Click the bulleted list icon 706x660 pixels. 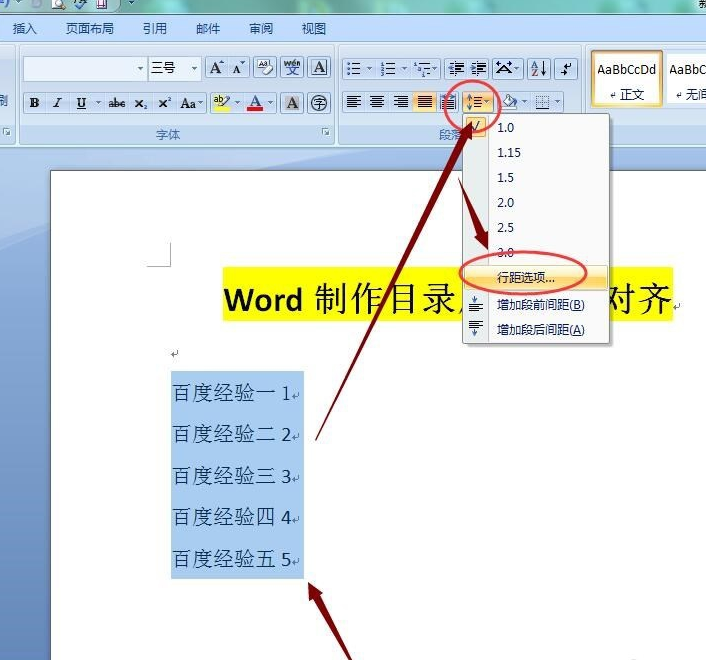point(354,68)
